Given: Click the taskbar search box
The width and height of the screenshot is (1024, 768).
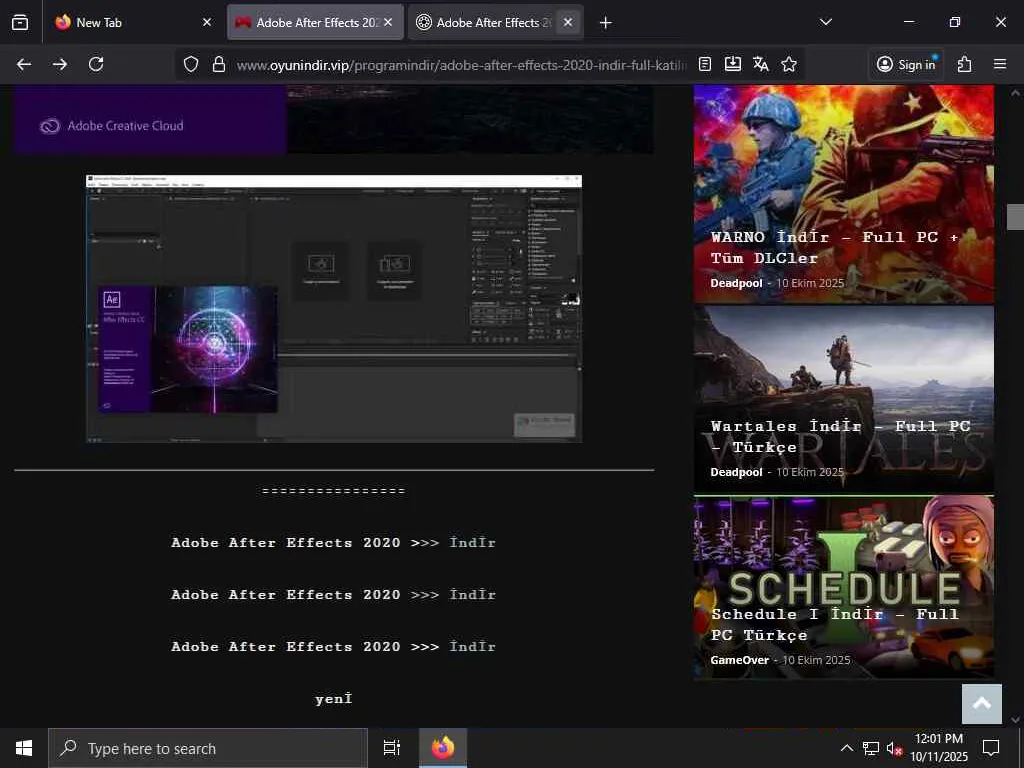Looking at the screenshot, I should [208, 748].
